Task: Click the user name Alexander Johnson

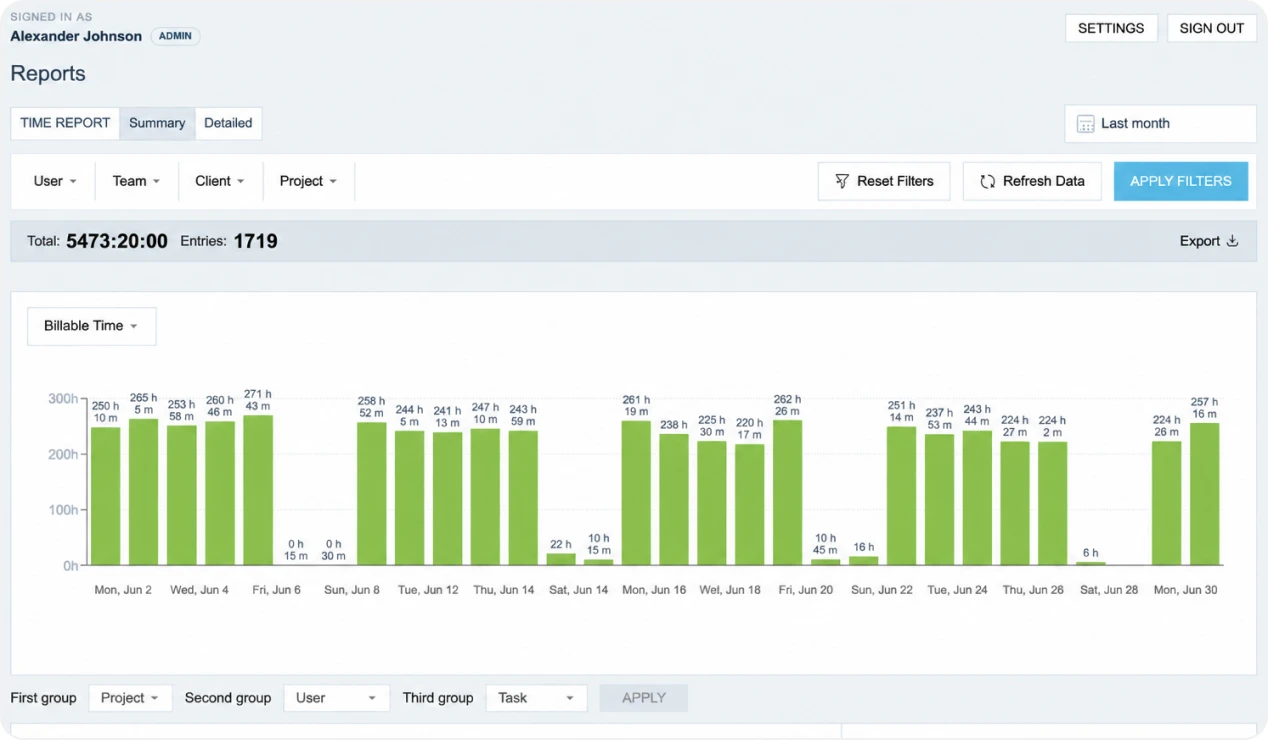Action: point(76,36)
